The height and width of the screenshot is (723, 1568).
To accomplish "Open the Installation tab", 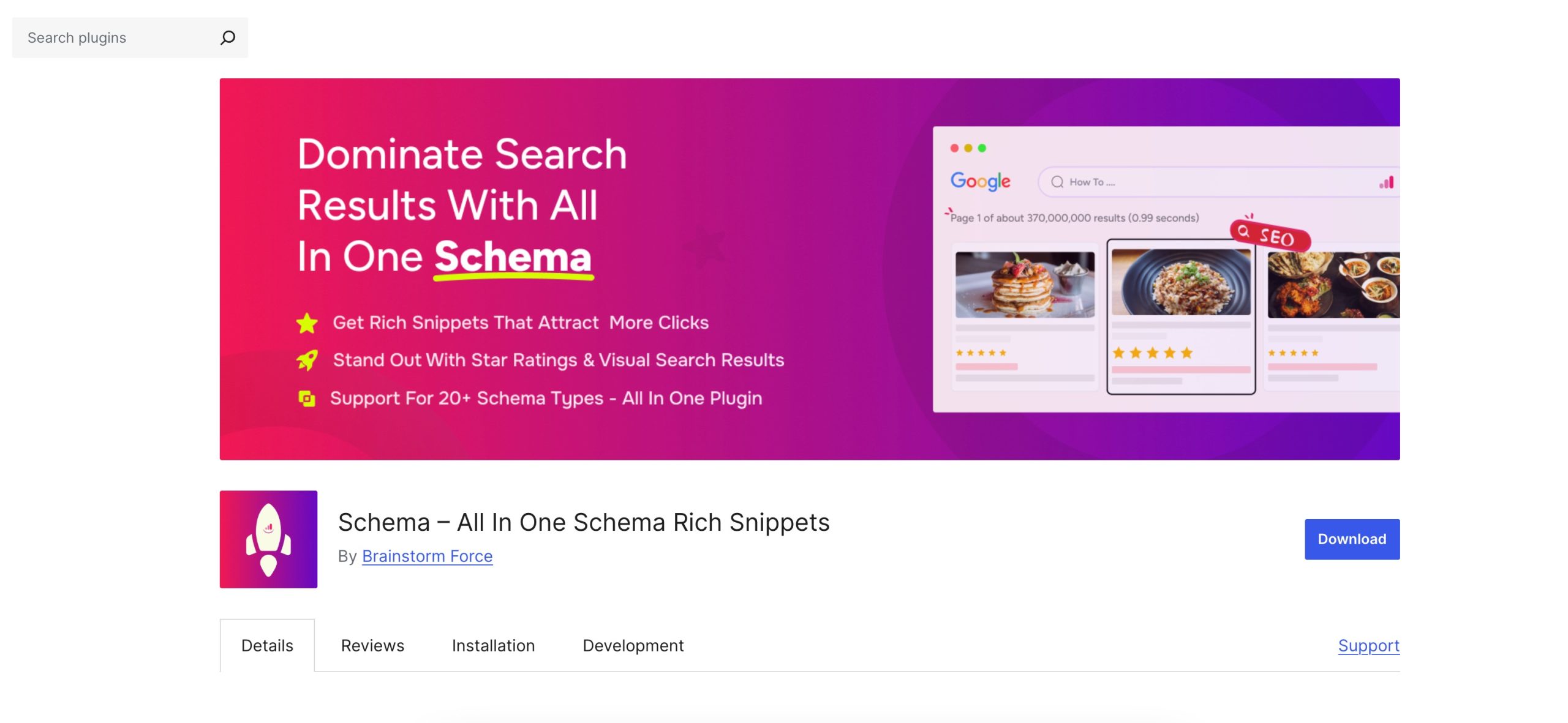I will click(x=493, y=645).
